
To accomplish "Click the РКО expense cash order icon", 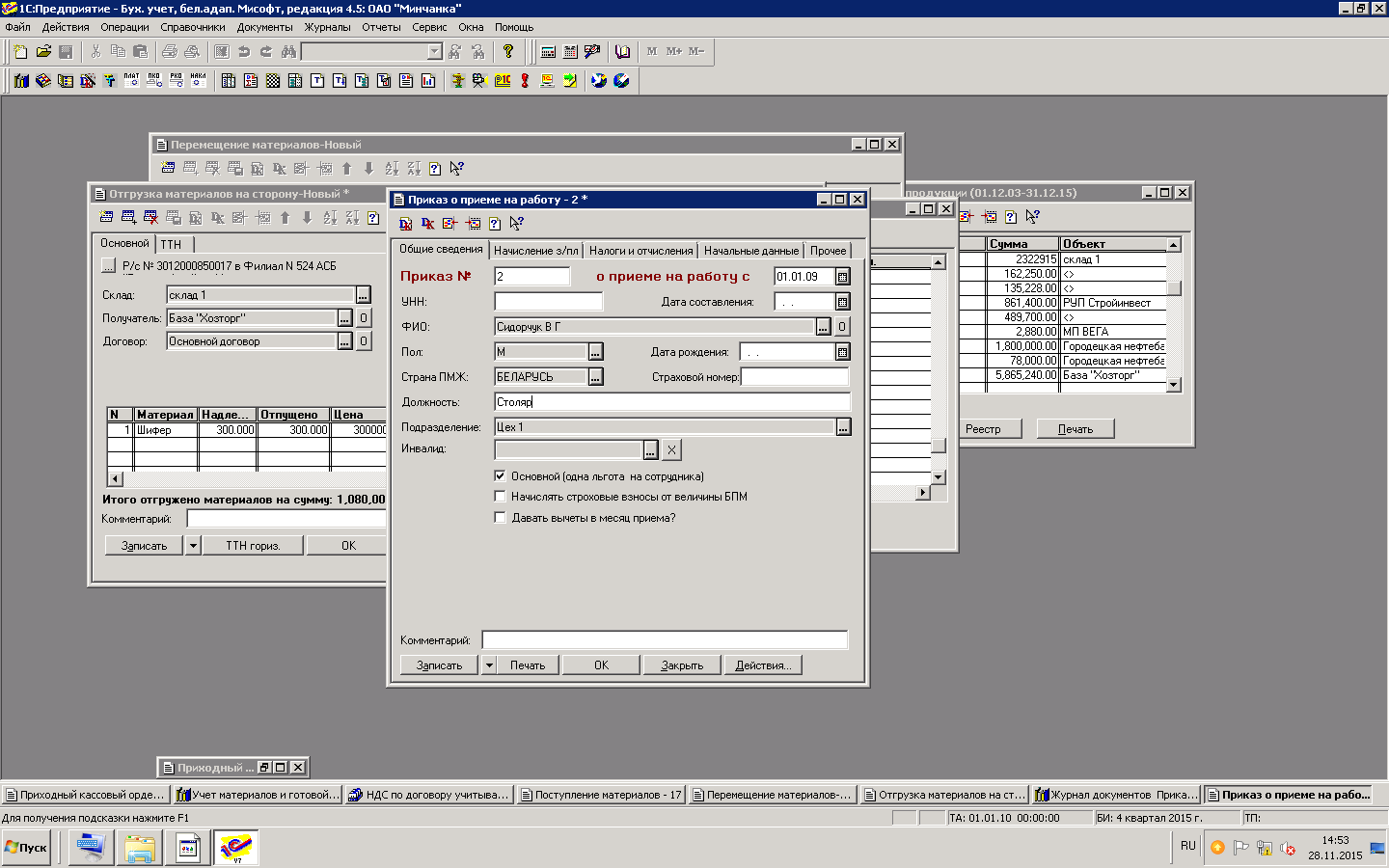I will [x=177, y=80].
